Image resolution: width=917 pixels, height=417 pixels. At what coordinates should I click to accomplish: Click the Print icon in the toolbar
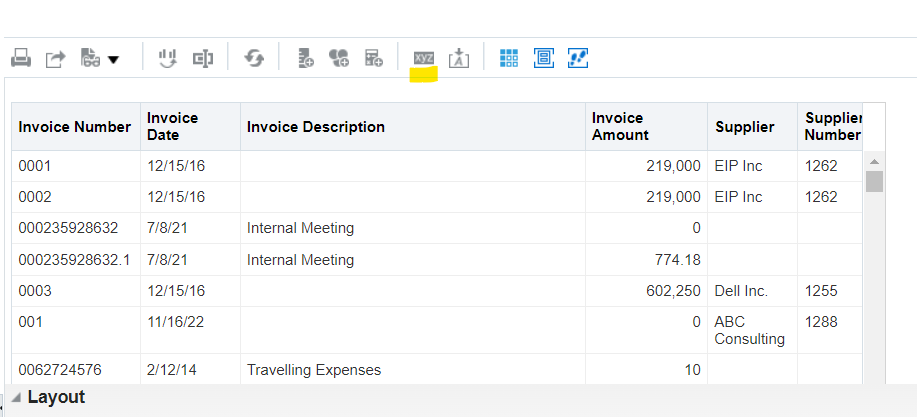(21, 58)
